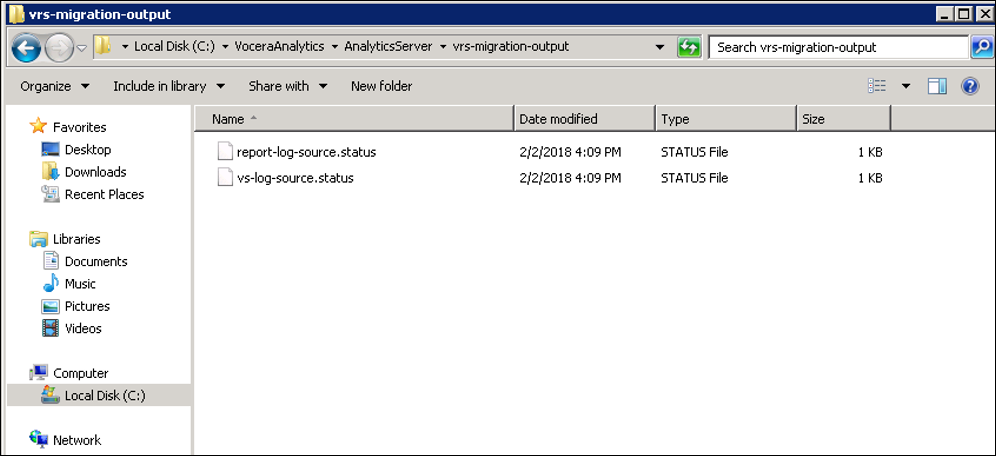Sort by the Date modified column header
The height and width of the screenshot is (456, 996).
pyautogui.click(x=584, y=119)
